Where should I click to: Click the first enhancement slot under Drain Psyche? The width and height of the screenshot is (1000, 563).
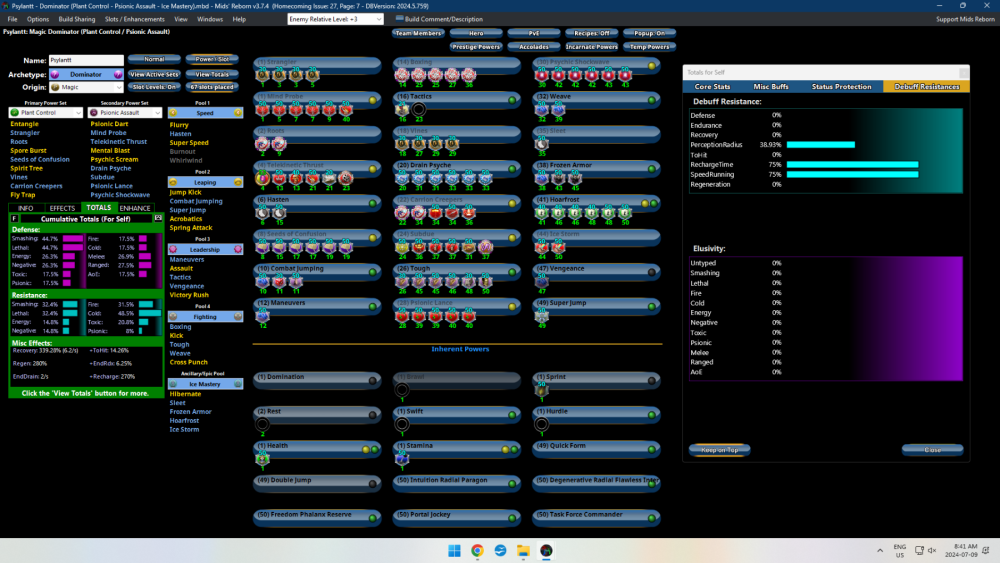tap(402, 178)
